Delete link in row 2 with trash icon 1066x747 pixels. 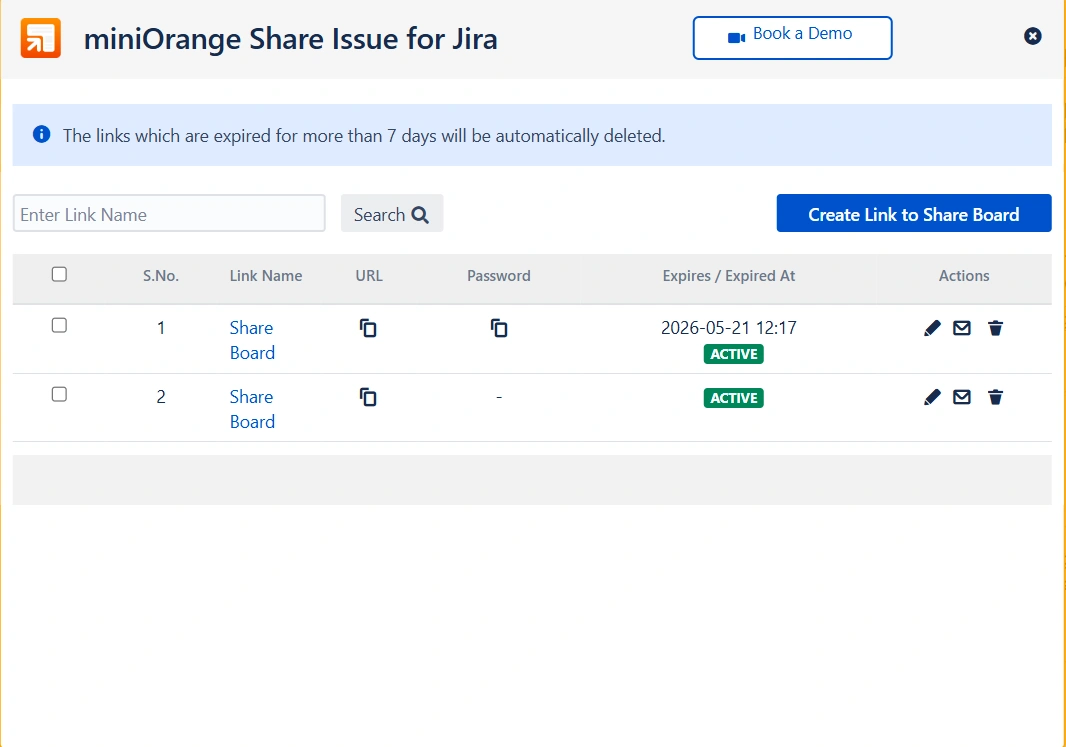click(995, 397)
